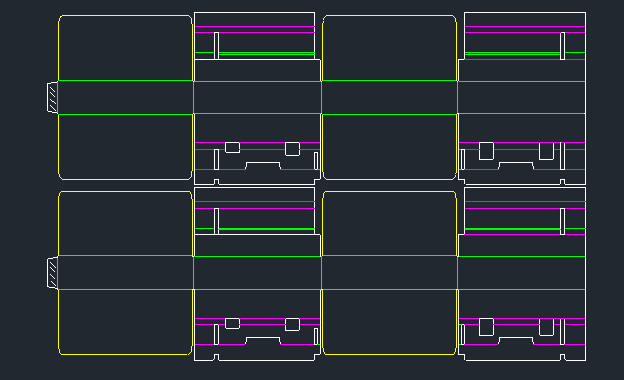Select tall white rectangle in upper-right bottom flap

click(486, 151)
